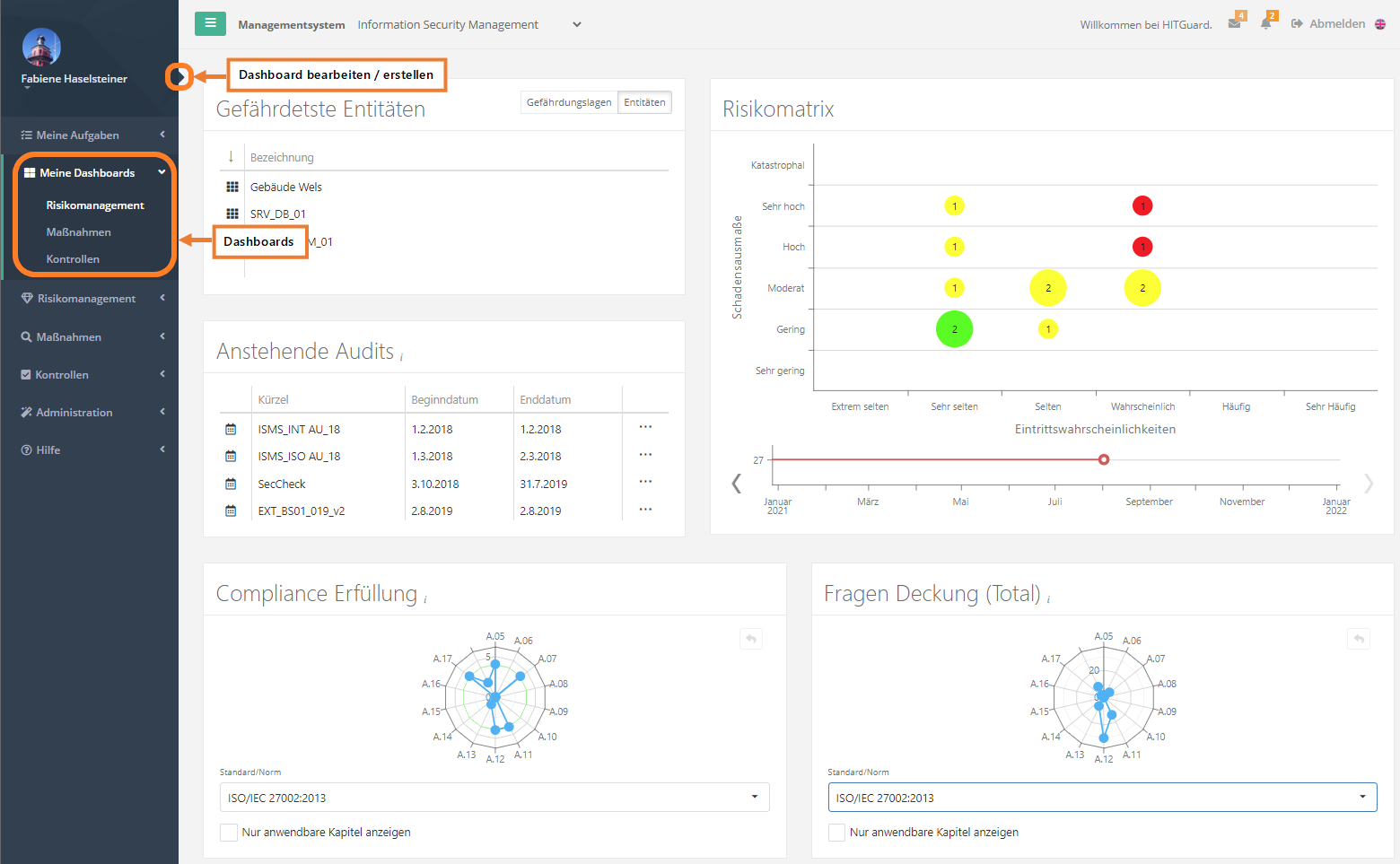The height and width of the screenshot is (864, 1400).
Task: Select Kontrollen under Meine Dashboards
Action: click(73, 259)
